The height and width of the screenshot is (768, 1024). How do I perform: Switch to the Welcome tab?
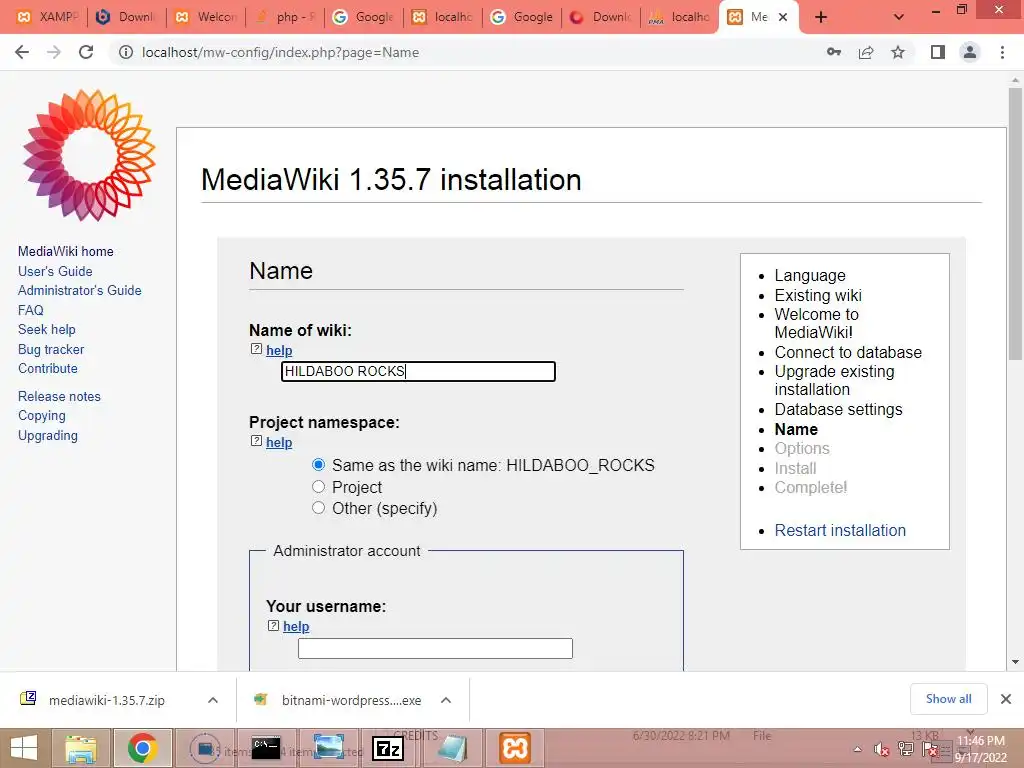(207, 17)
